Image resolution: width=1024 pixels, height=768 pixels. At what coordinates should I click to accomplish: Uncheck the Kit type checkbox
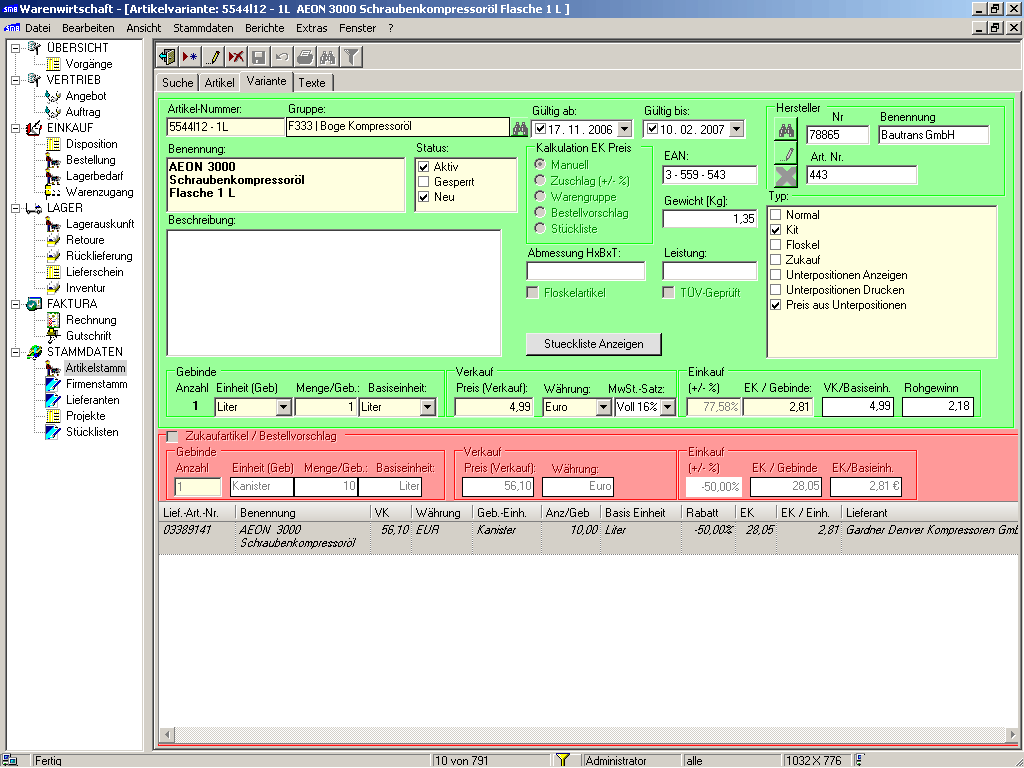tap(775, 230)
